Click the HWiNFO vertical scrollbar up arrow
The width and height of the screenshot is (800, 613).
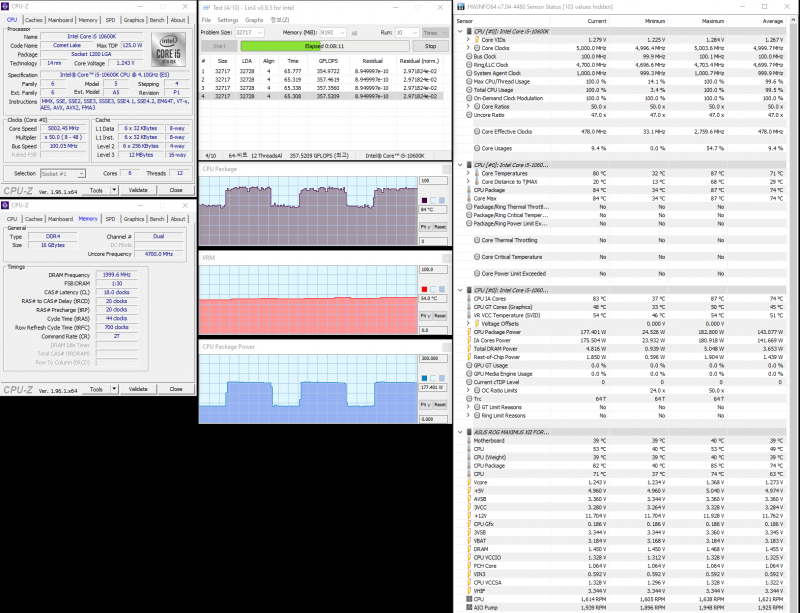[793, 20]
